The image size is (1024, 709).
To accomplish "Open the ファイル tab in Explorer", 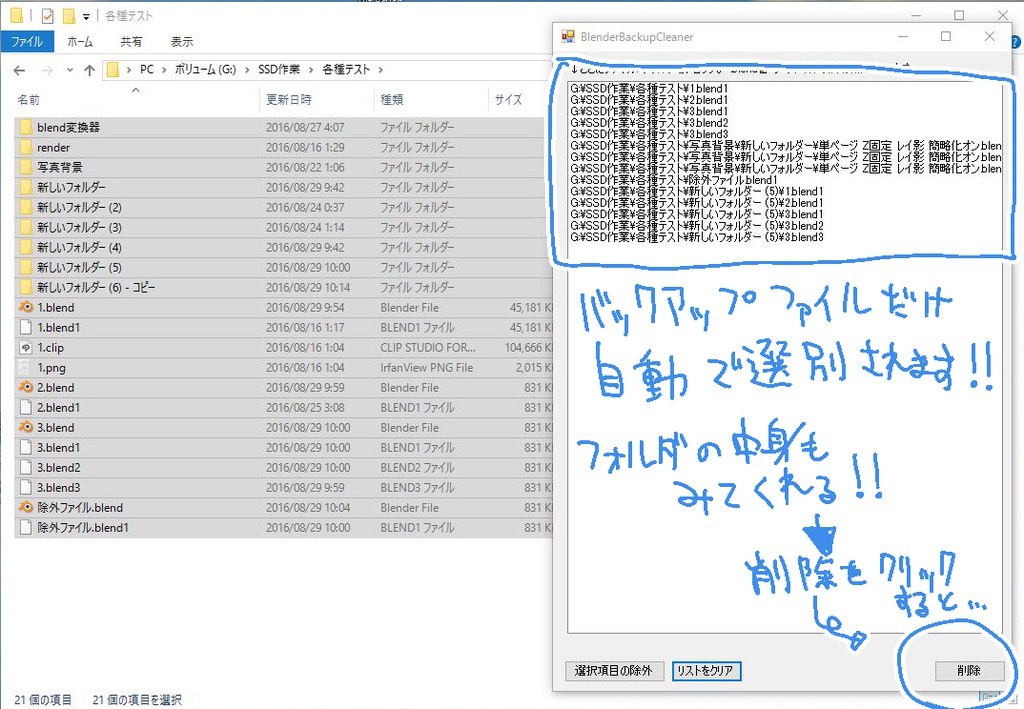I will point(27,42).
